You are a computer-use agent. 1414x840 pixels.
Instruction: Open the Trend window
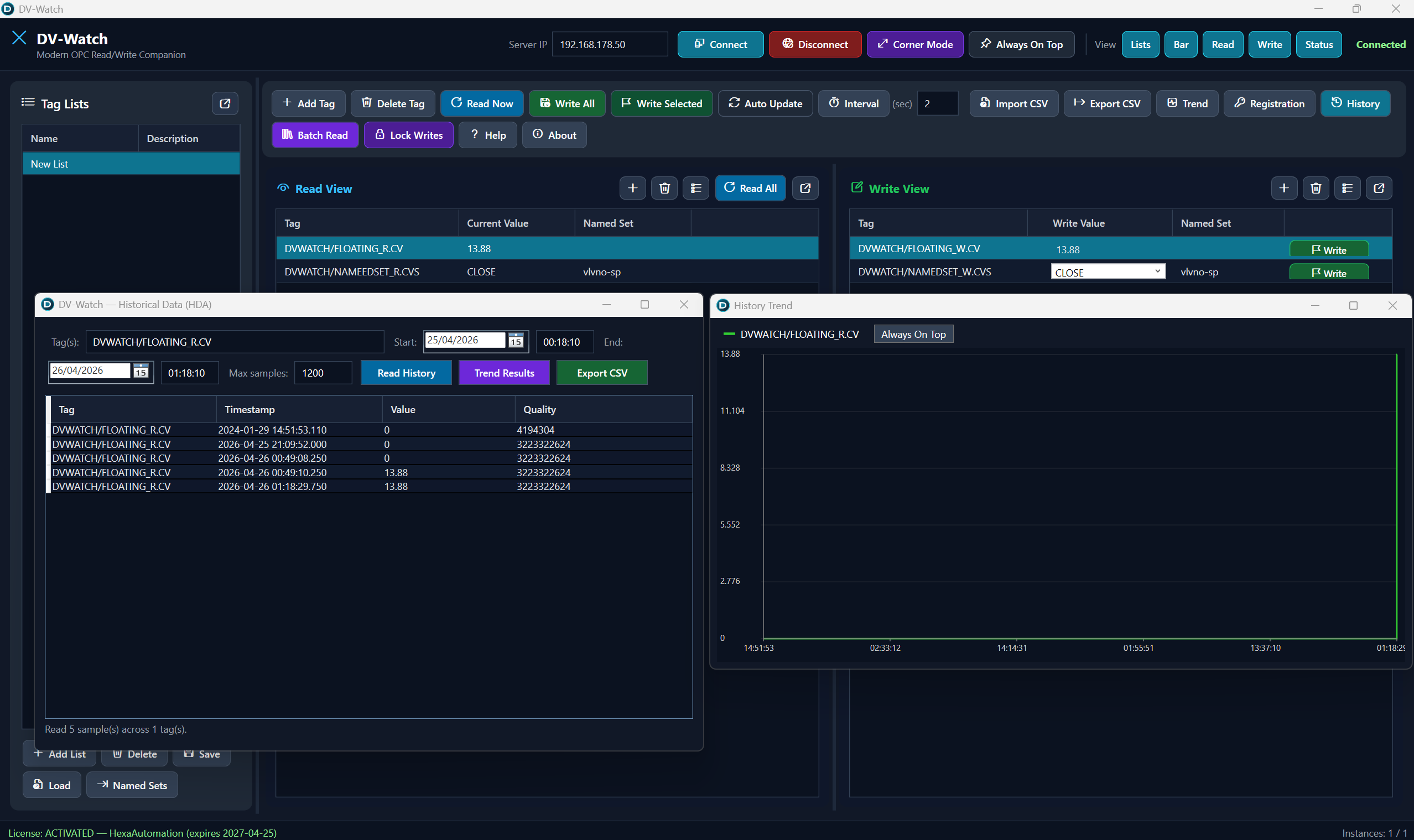[x=1187, y=103]
